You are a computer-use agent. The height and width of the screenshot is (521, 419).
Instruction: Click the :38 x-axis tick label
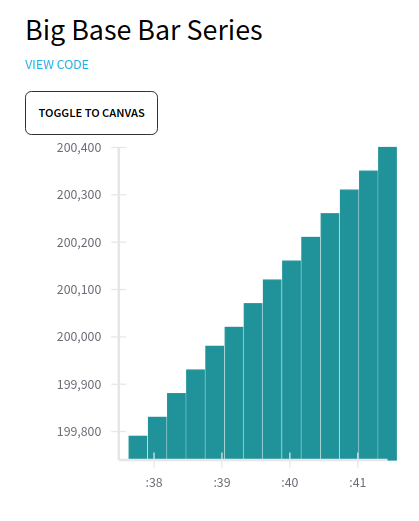[x=154, y=482]
